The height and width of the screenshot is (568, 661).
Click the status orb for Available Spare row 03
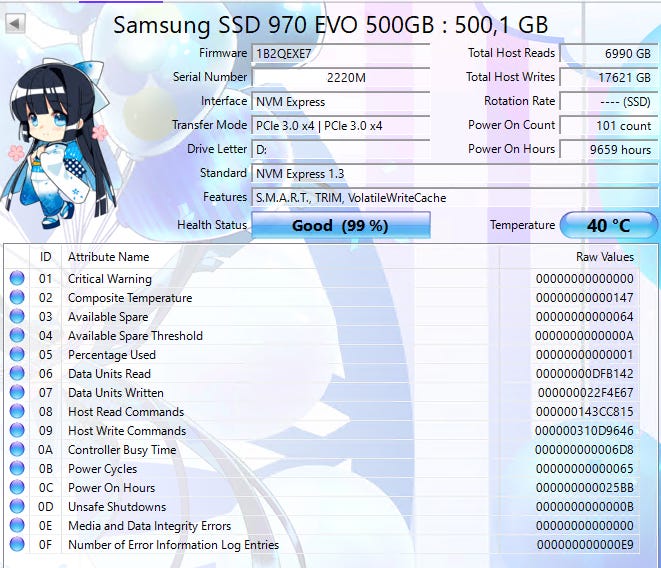(x=17, y=316)
